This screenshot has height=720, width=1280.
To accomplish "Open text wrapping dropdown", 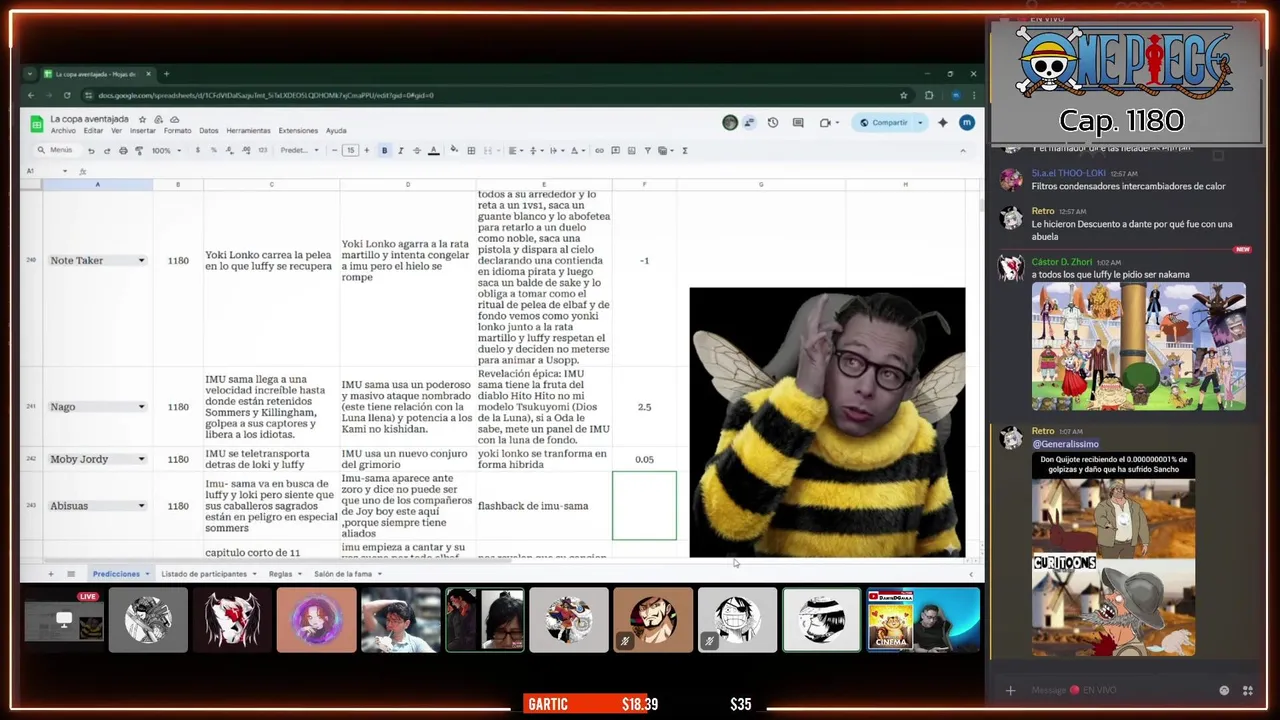I will coord(556,150).
